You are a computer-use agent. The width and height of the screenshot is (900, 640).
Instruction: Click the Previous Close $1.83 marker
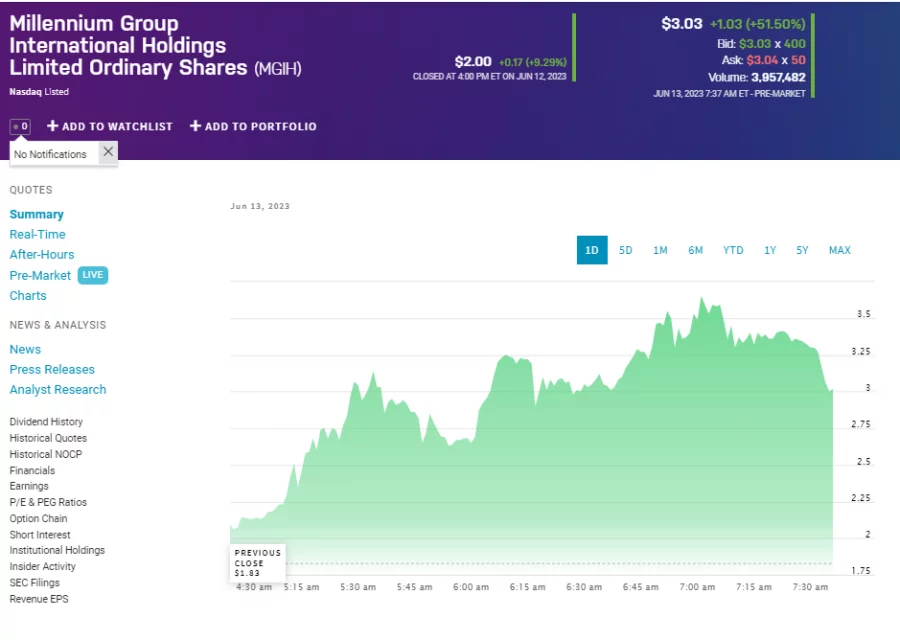[x=257, y=563]
